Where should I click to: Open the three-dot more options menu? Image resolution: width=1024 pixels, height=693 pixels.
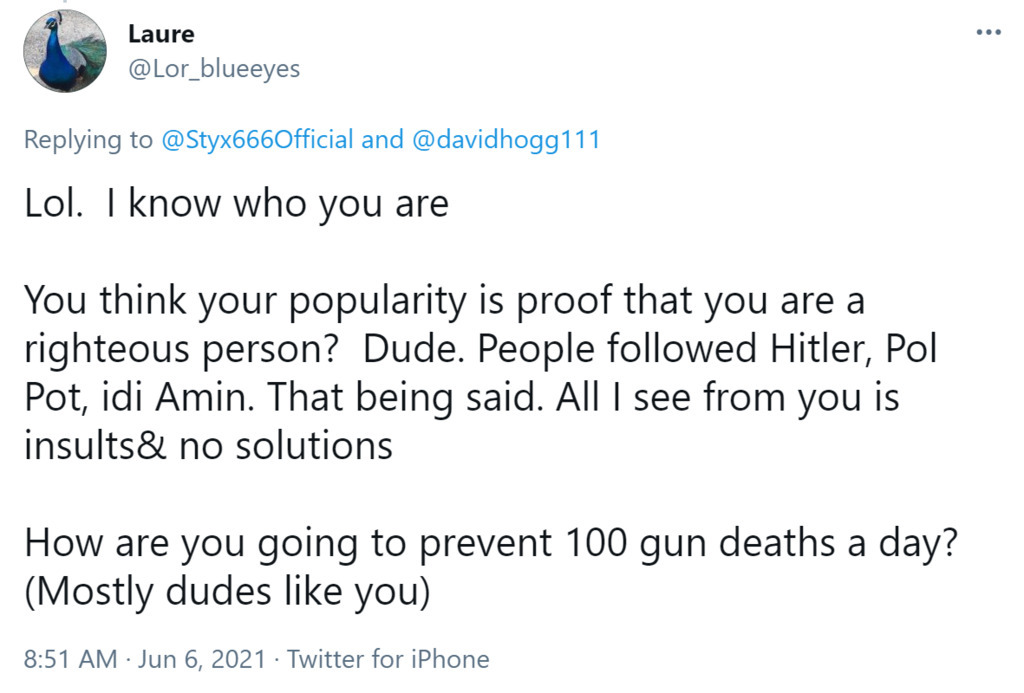pyautogui.click(x=988, y=32)
